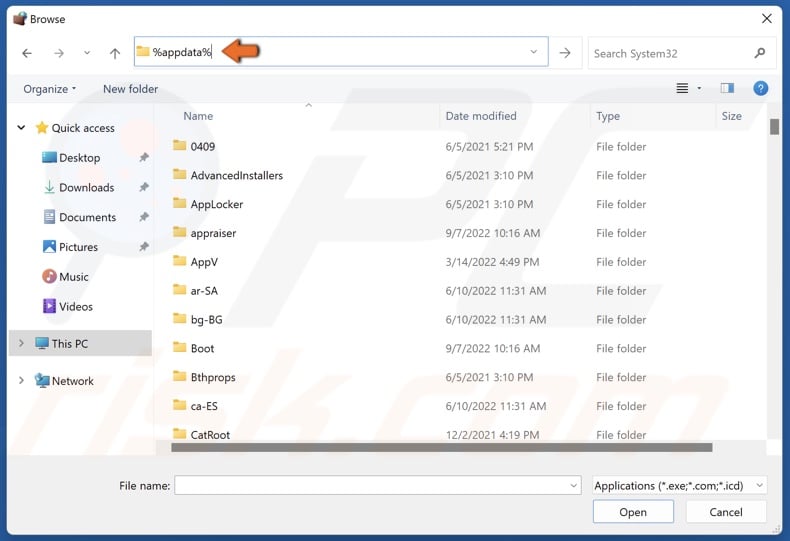
Task: Expand the Network tree node
Action: pyautogui.click(x=21, y=380)
